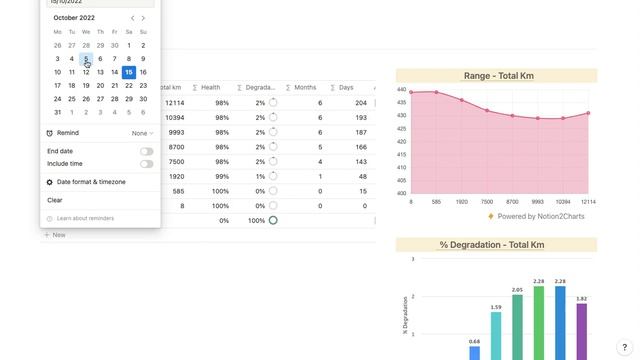640x360 pixels.
Task: Click the data point at 12114 km
Action: click(x=588, y=113)
